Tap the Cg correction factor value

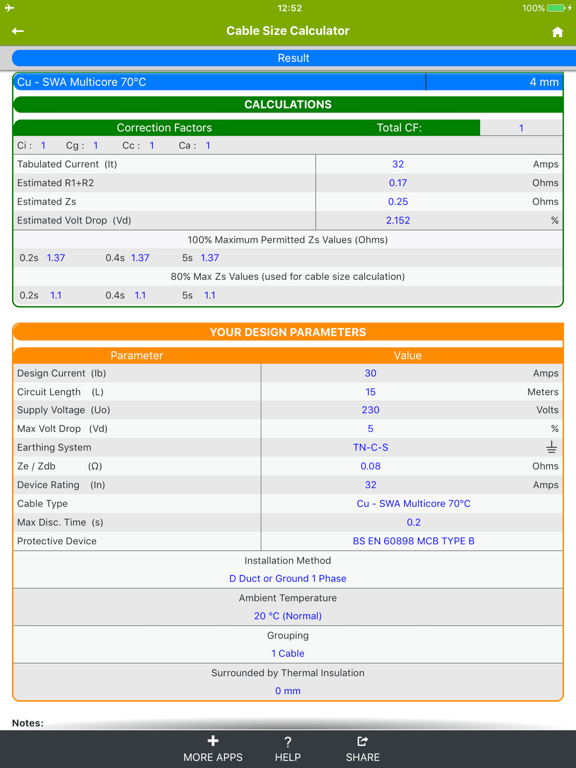tap(96, 145)
